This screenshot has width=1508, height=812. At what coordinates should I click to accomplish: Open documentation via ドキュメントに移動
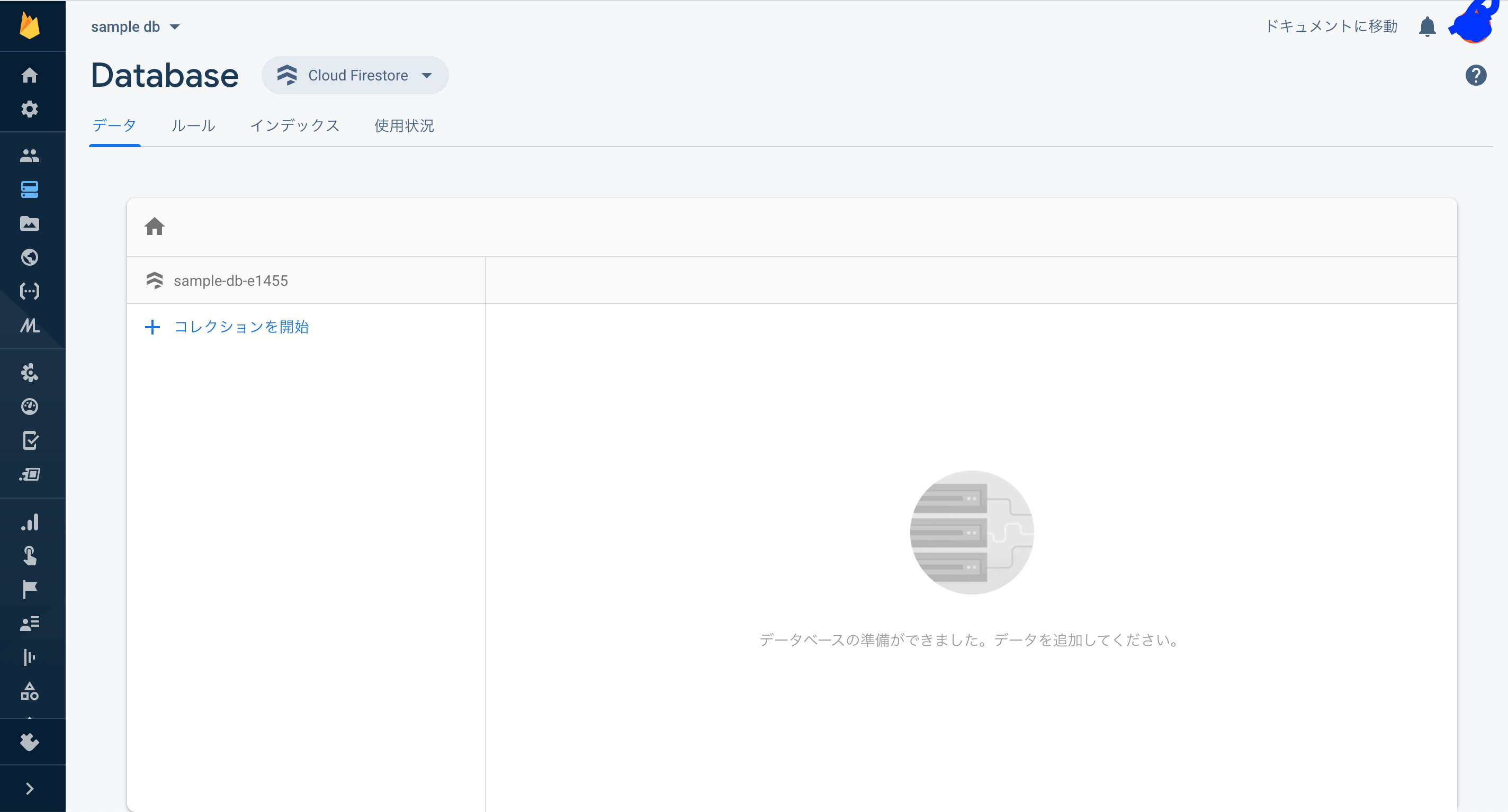coord(1331,26)
